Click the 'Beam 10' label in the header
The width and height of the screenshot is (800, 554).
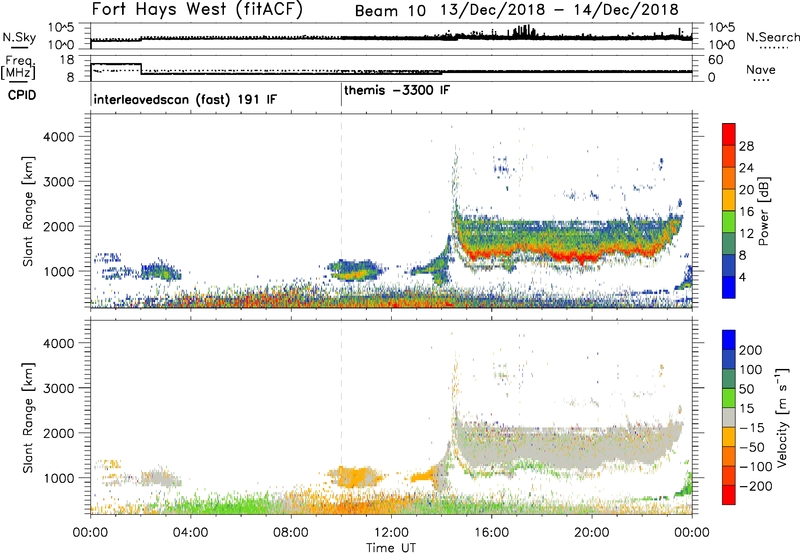click(390, 11)
